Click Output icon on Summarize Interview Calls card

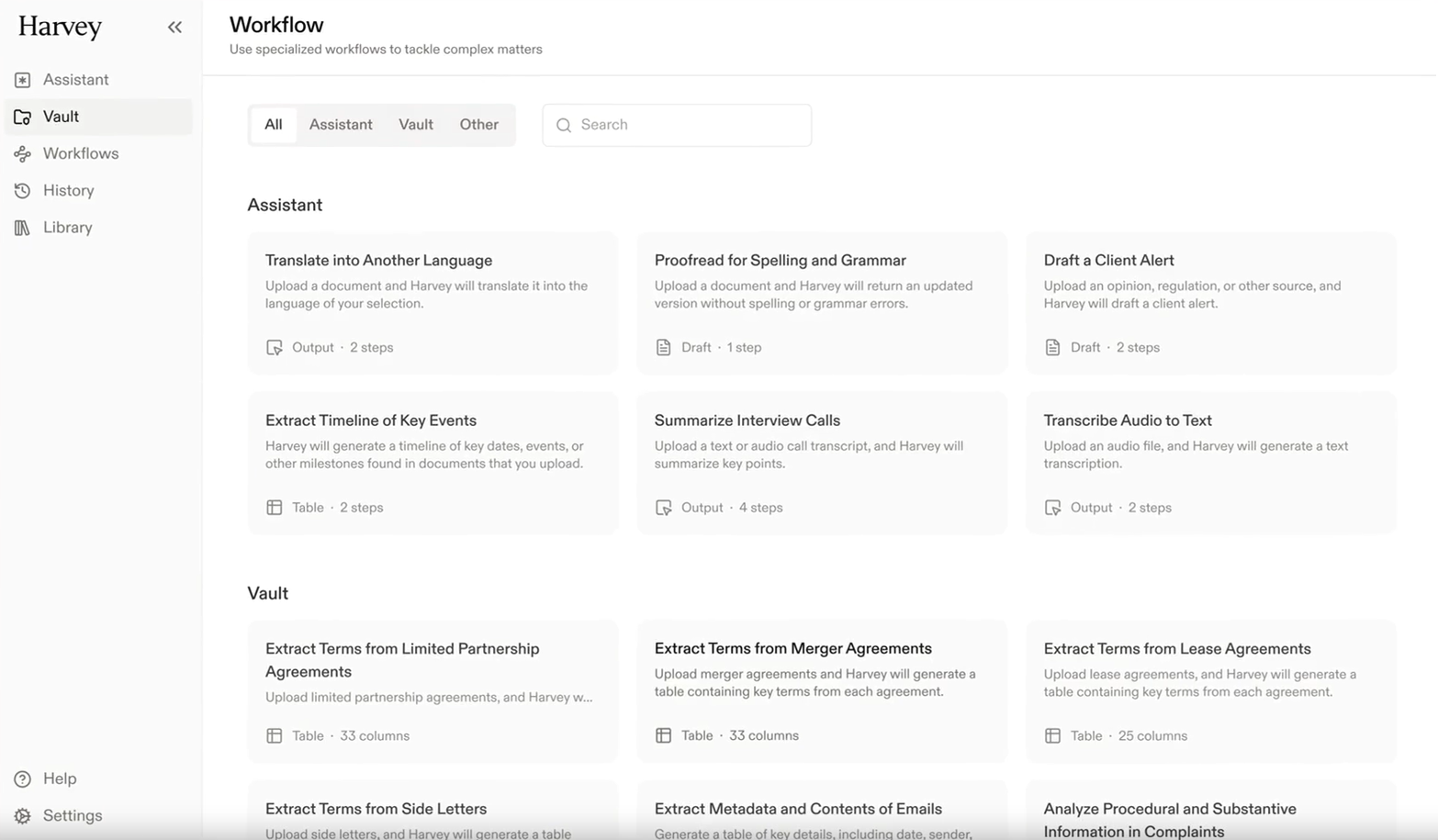tap(663, 508)
